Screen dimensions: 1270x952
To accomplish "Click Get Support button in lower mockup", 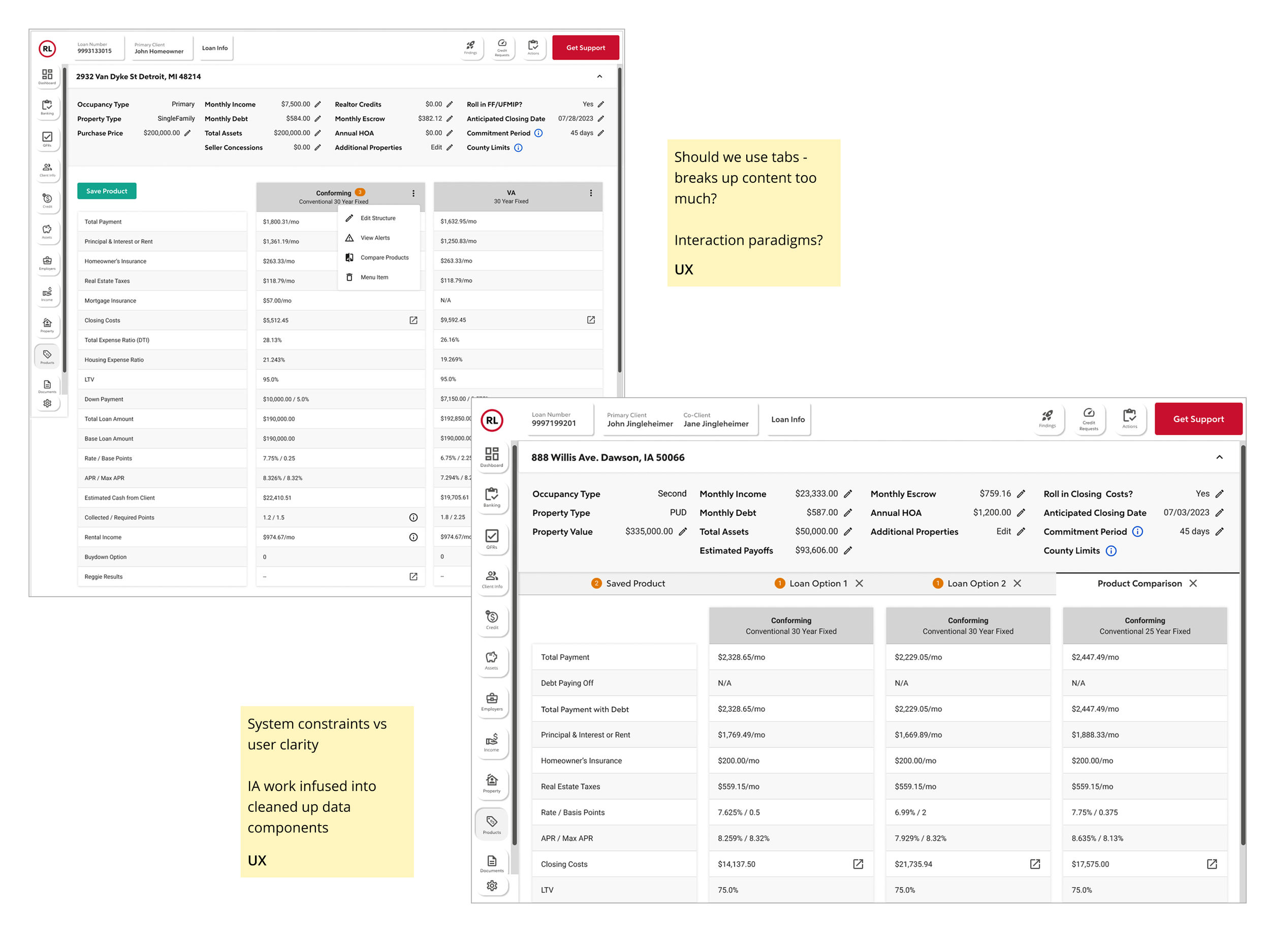I will click(x=1198, y=419).
